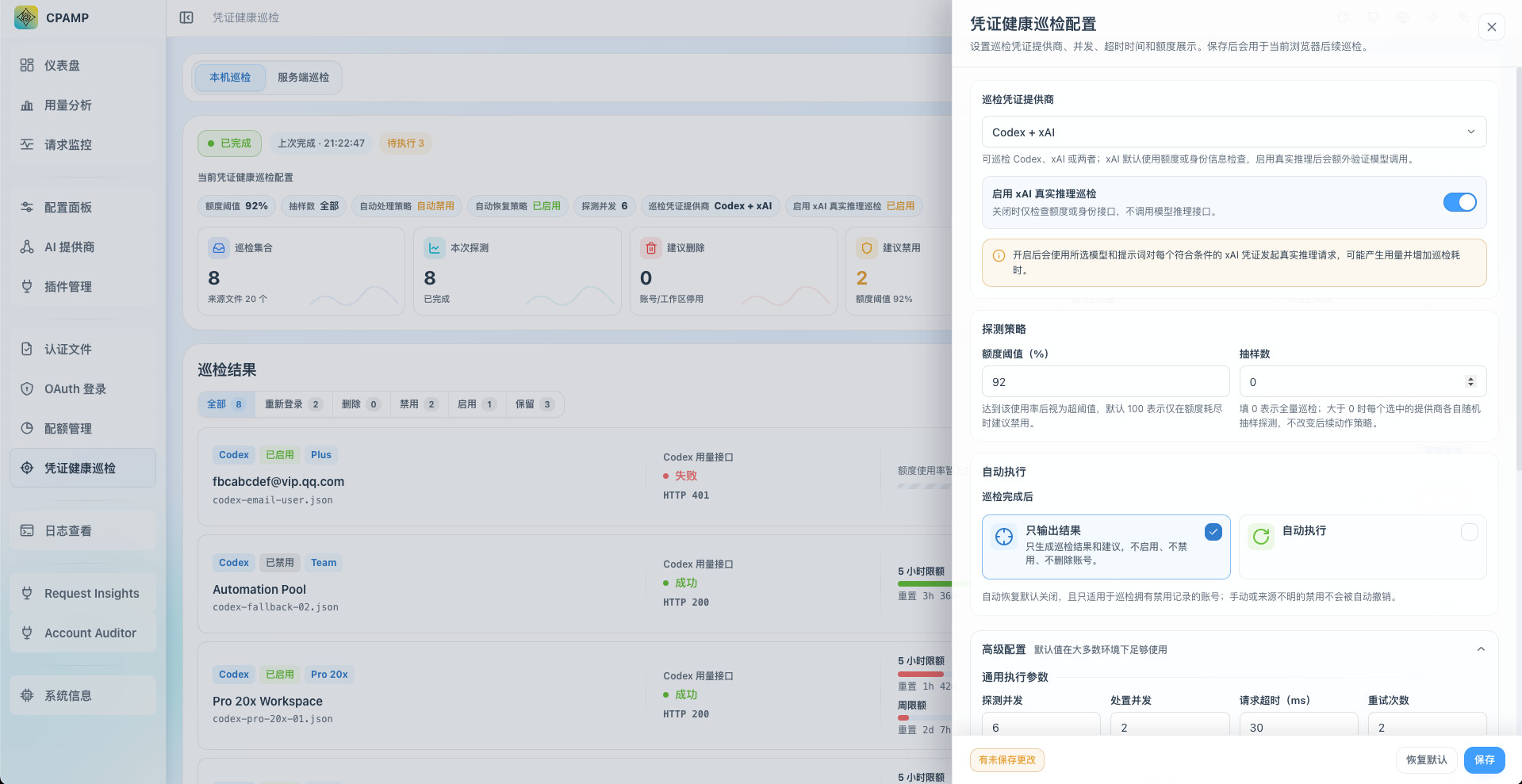This screenshot has width=1522, height=784.
Task: Click the 保存 button
Action: (1484, 759)
